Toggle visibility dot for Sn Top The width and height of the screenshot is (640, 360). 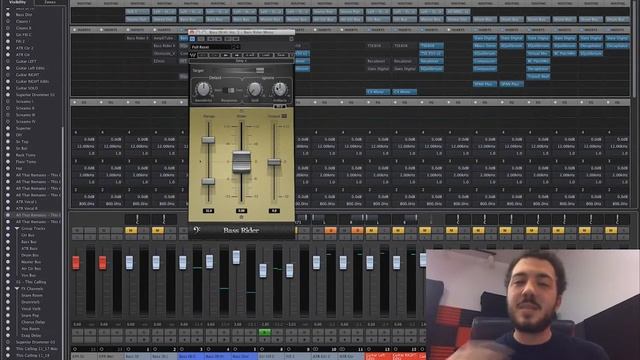(8, 142)
